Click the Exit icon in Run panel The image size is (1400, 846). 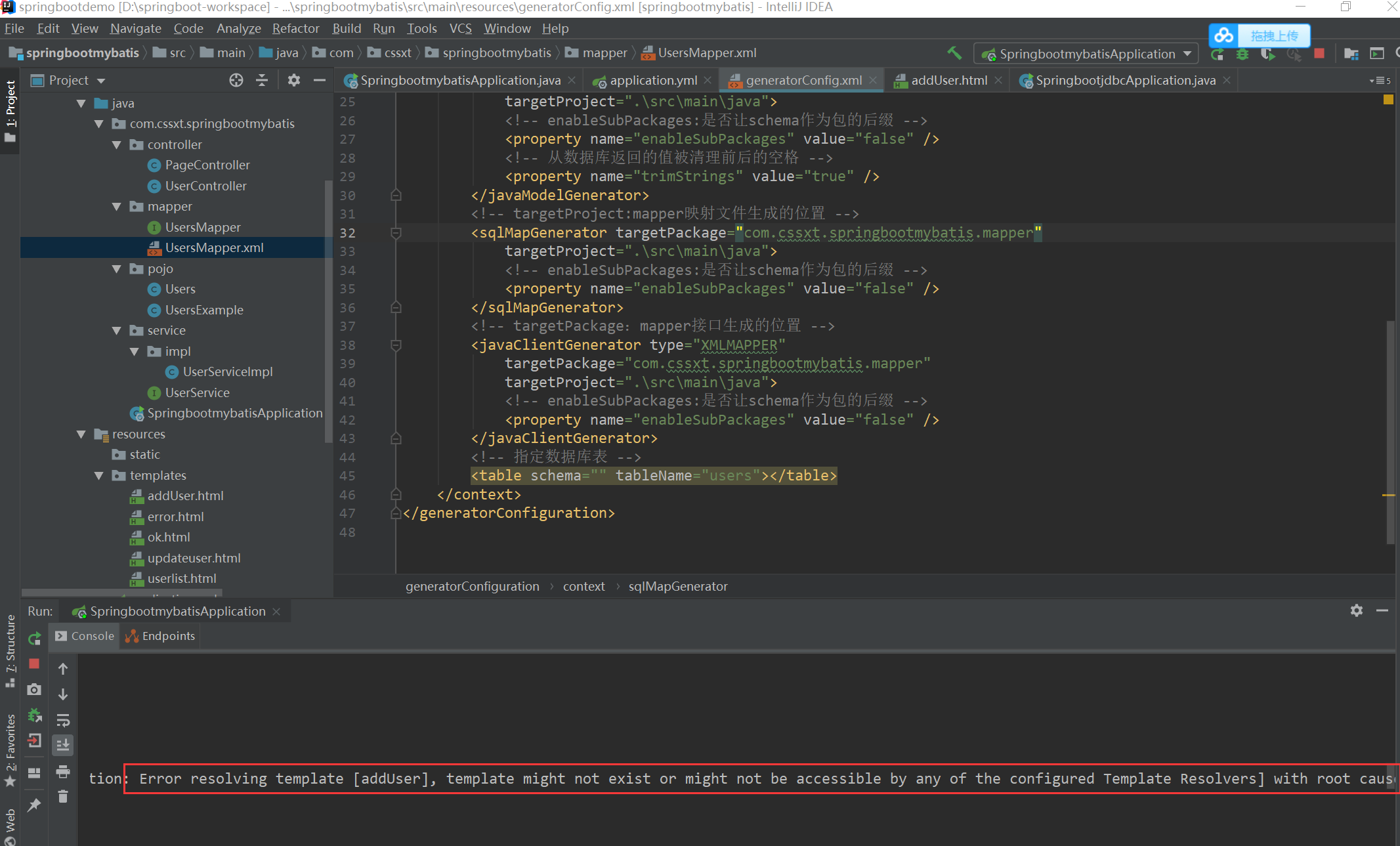pos(34,741)
